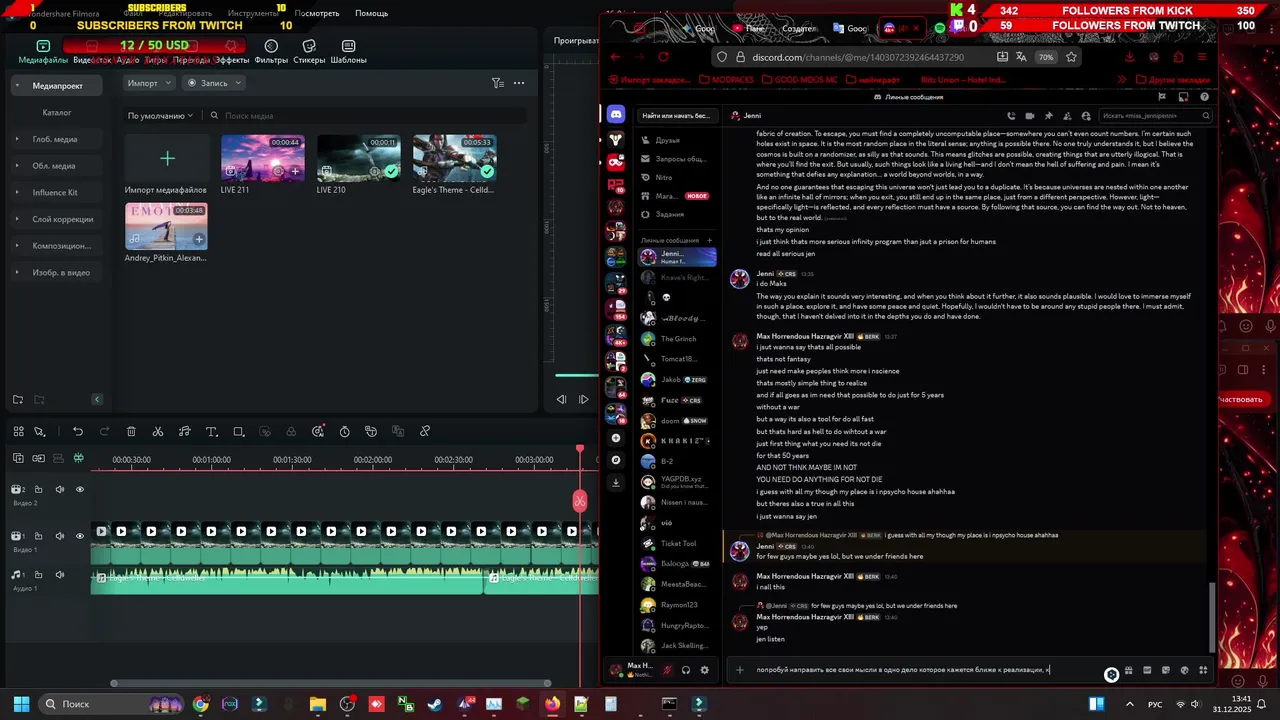
Task: Select the pointer selection tool in timeline toolbar
Action: click(x=40, y=431)
